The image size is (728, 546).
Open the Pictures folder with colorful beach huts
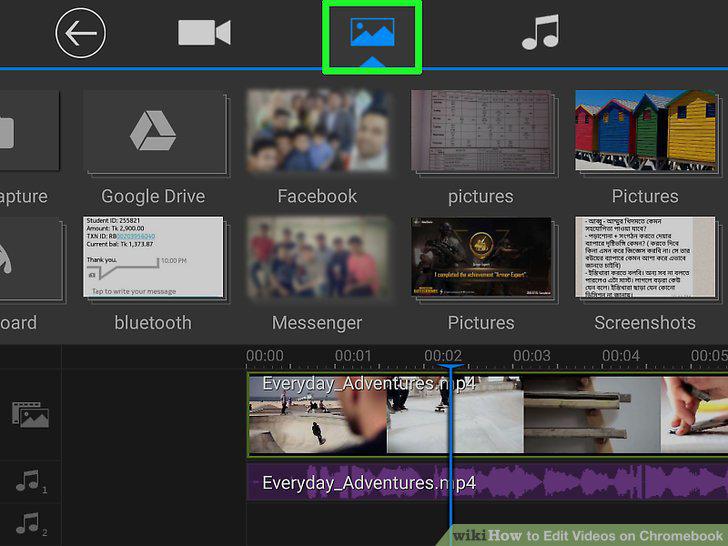point(647,131)
